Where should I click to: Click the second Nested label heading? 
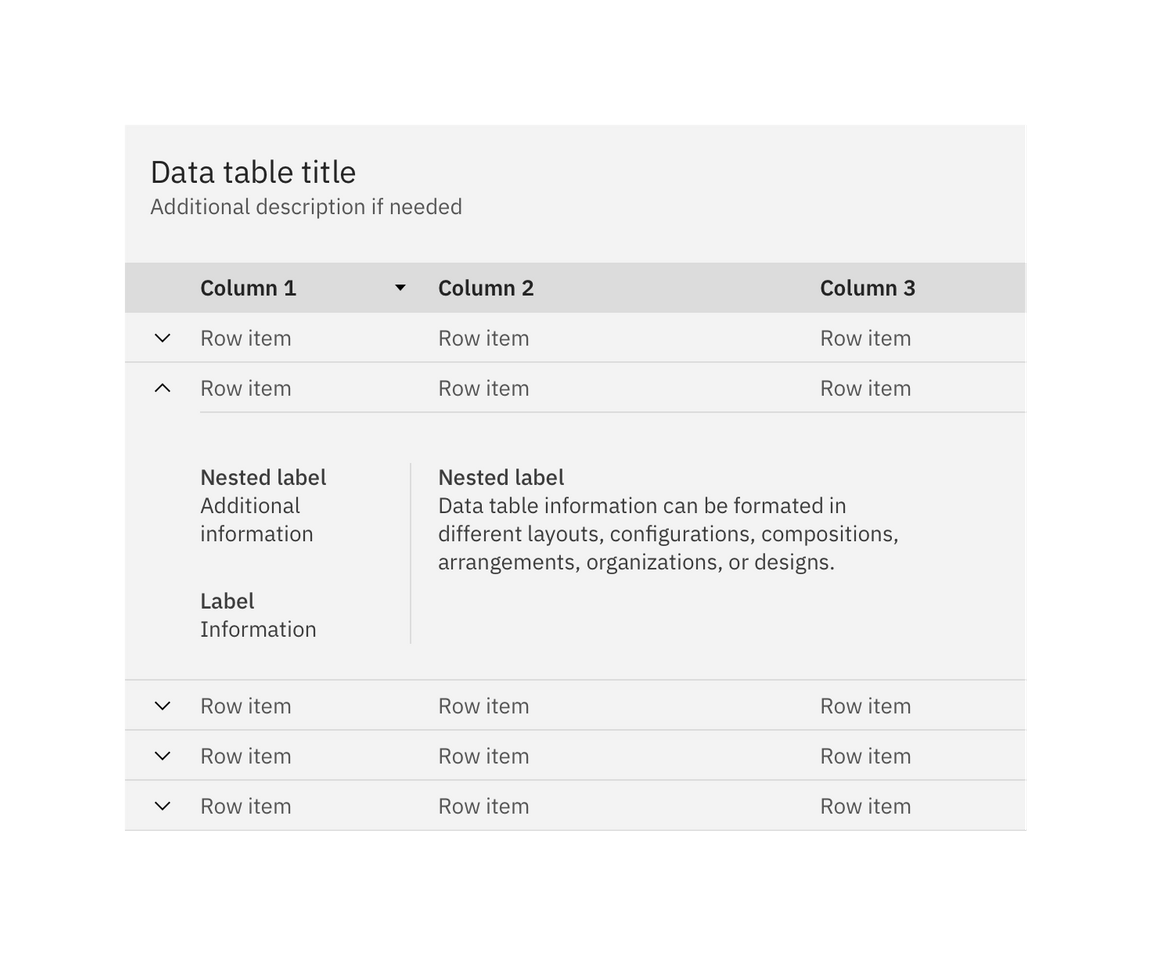[x=500, y=477]
